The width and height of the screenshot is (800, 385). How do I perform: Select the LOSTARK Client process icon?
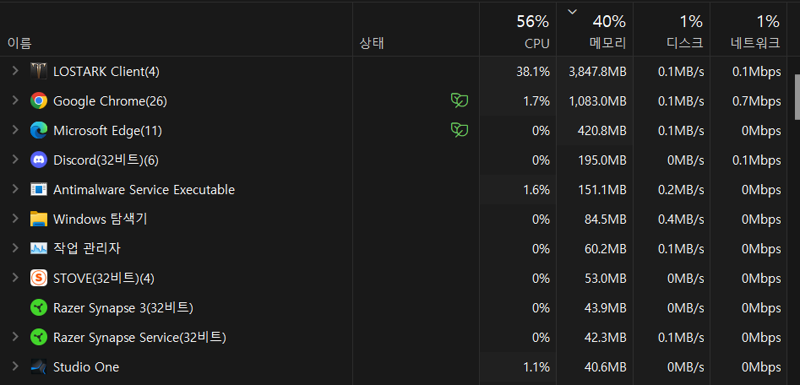pyautogui.click(x=38, y=71)
